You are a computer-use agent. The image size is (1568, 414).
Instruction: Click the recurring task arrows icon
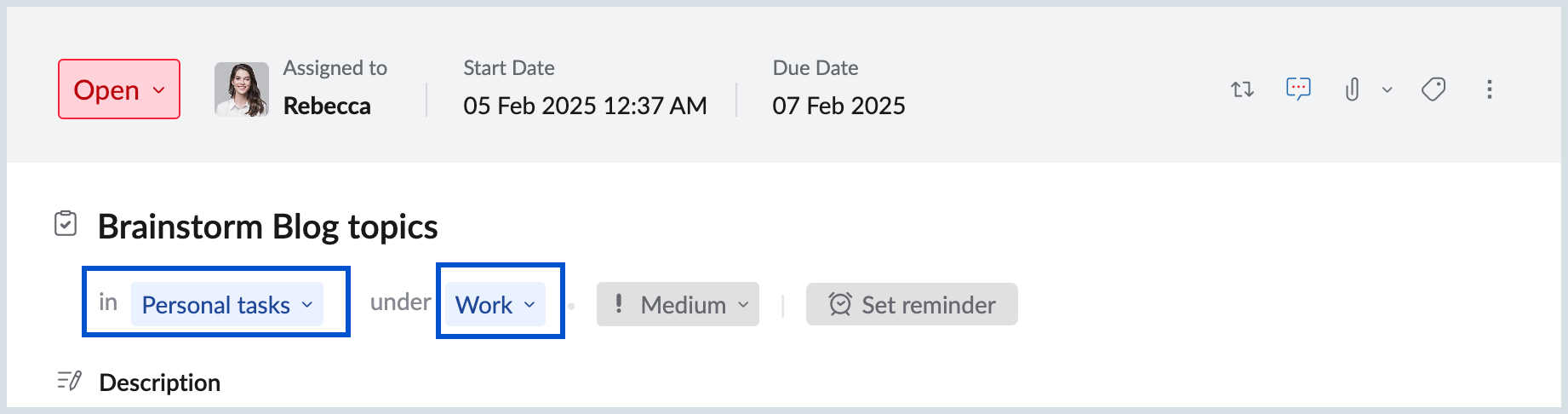[1242, 89]
